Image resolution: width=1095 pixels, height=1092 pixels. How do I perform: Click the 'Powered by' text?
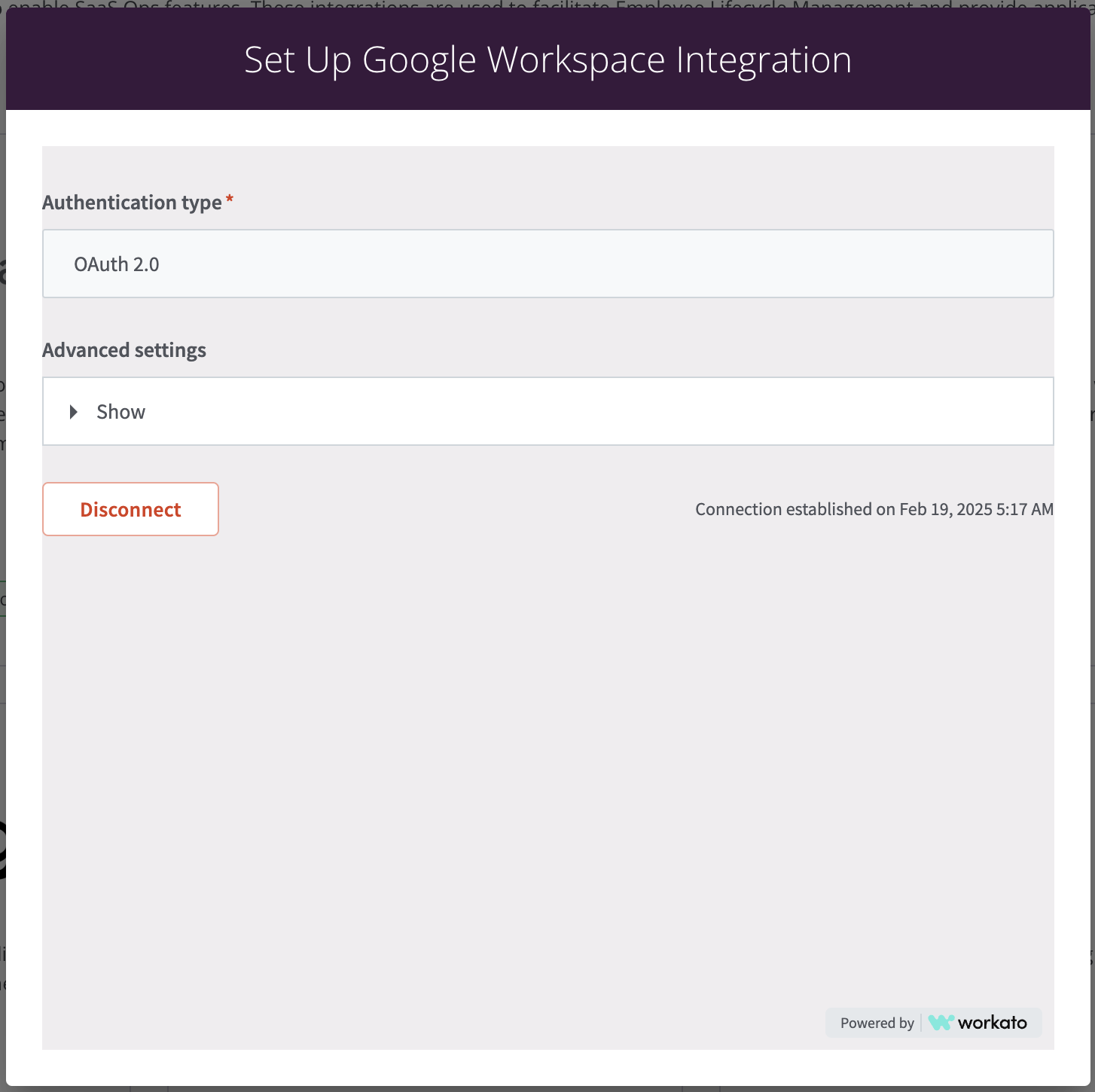(877, 1023)
